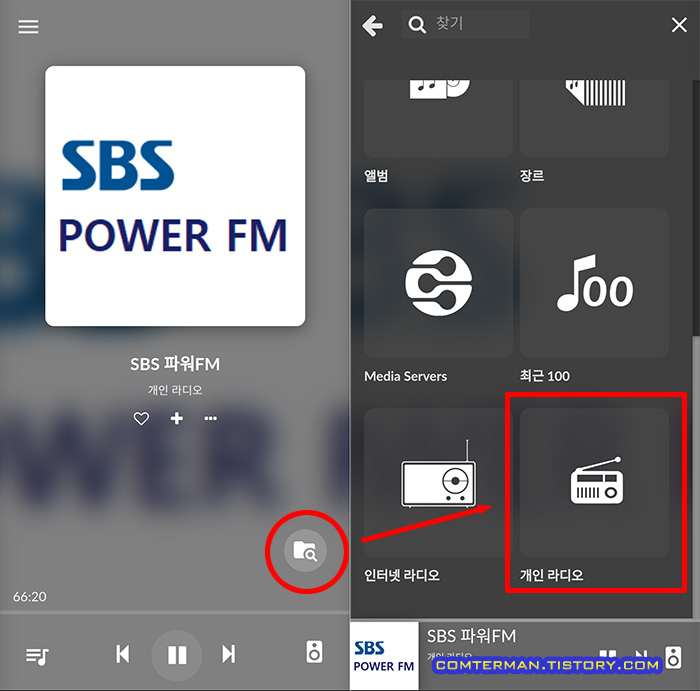Click the 개인 라디오 subtitle under station title
Image resolution: width=700 pixels, height=691 pixels.
click(175, 390)
